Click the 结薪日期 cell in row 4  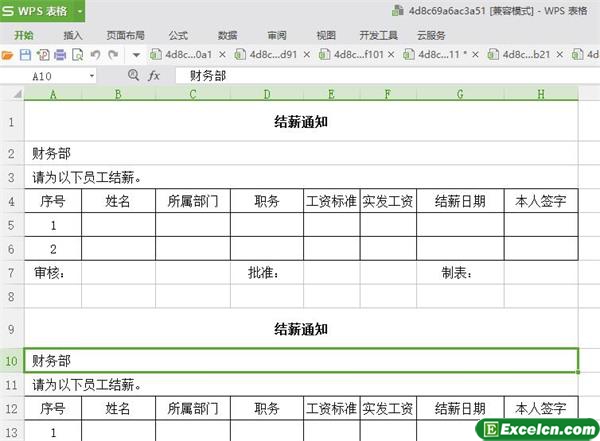(460, 201)
